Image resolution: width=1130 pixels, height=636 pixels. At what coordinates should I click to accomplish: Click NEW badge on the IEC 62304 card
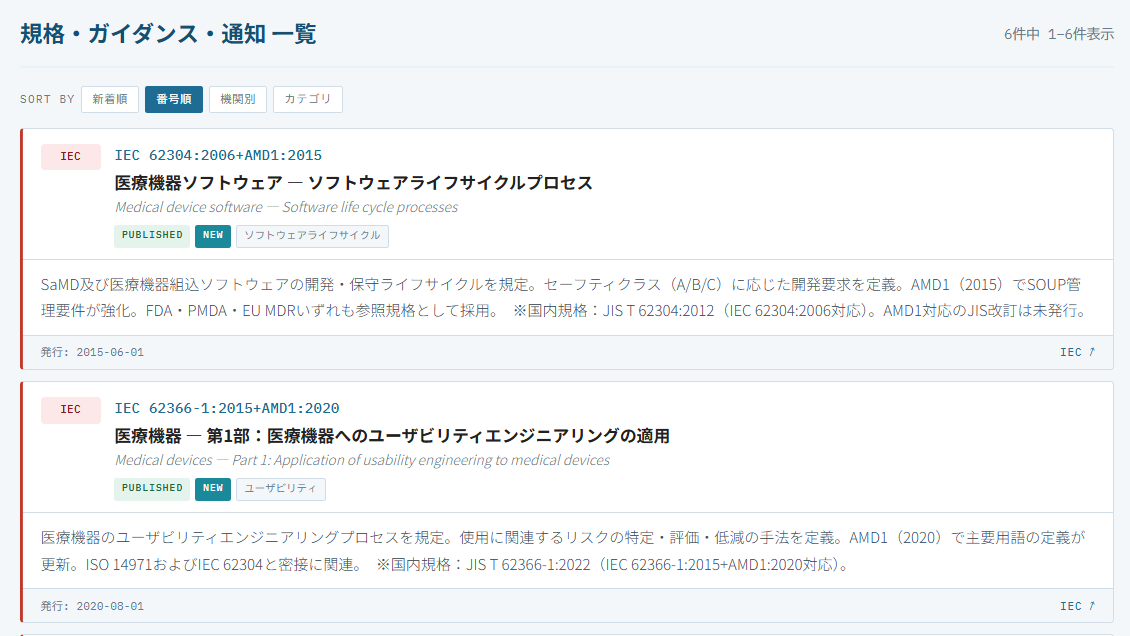coord(213,236)
